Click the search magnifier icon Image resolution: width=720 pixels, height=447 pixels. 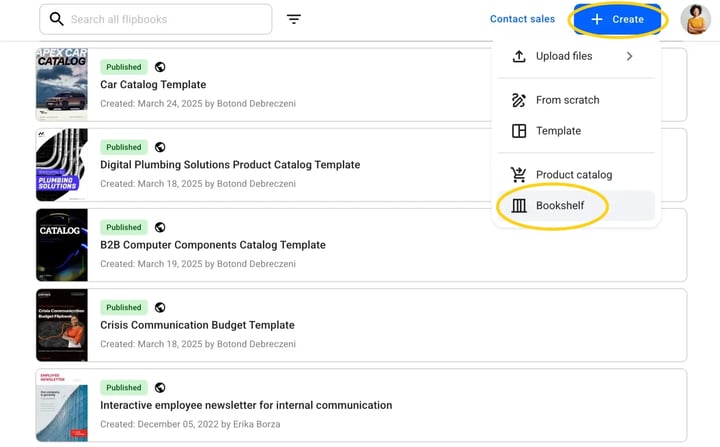tap(56, 19)
